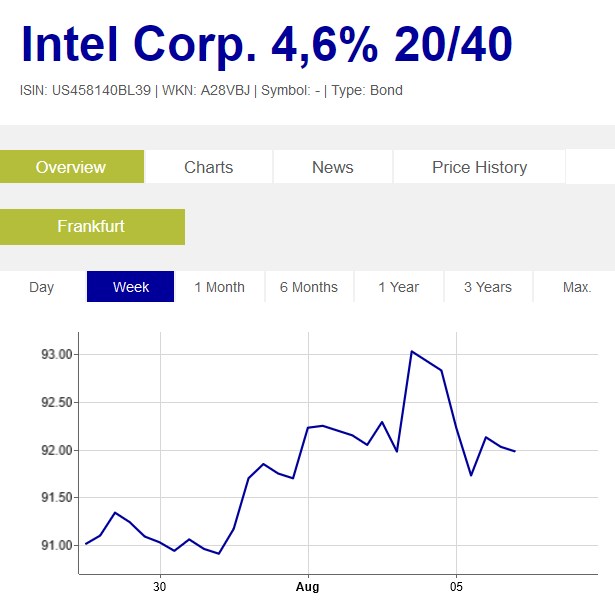Switch chart to 1 Month

tap(219, 287)
